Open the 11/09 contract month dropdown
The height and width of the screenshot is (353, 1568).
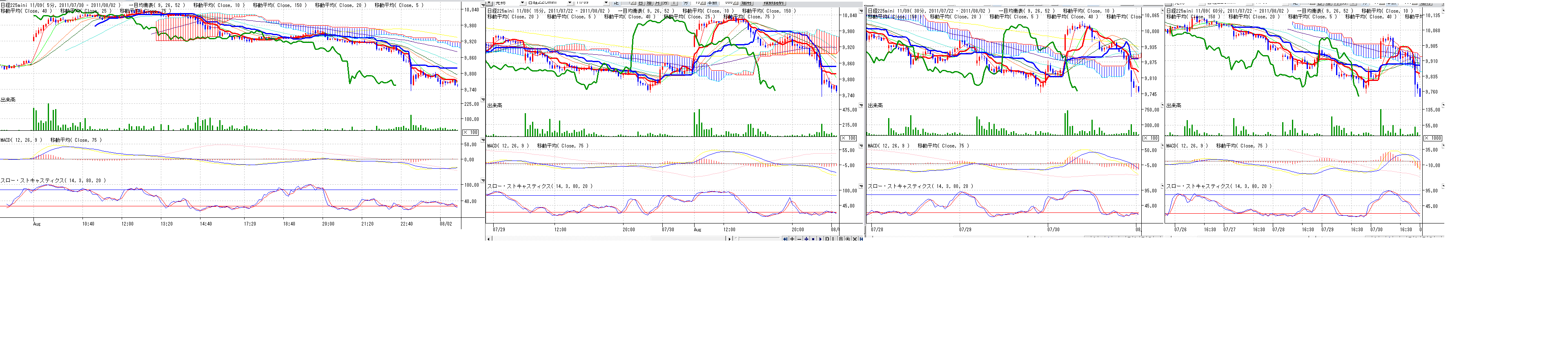point(606,2)
